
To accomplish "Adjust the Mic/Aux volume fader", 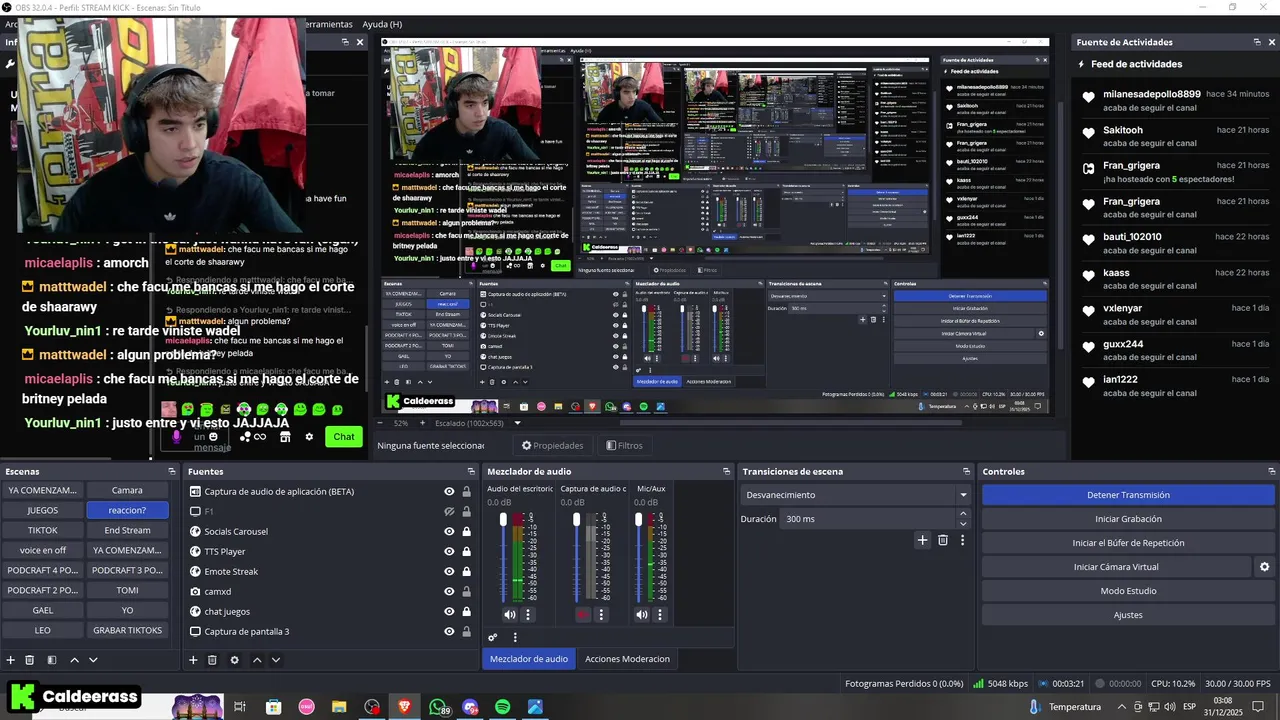I will coord(639,520).
